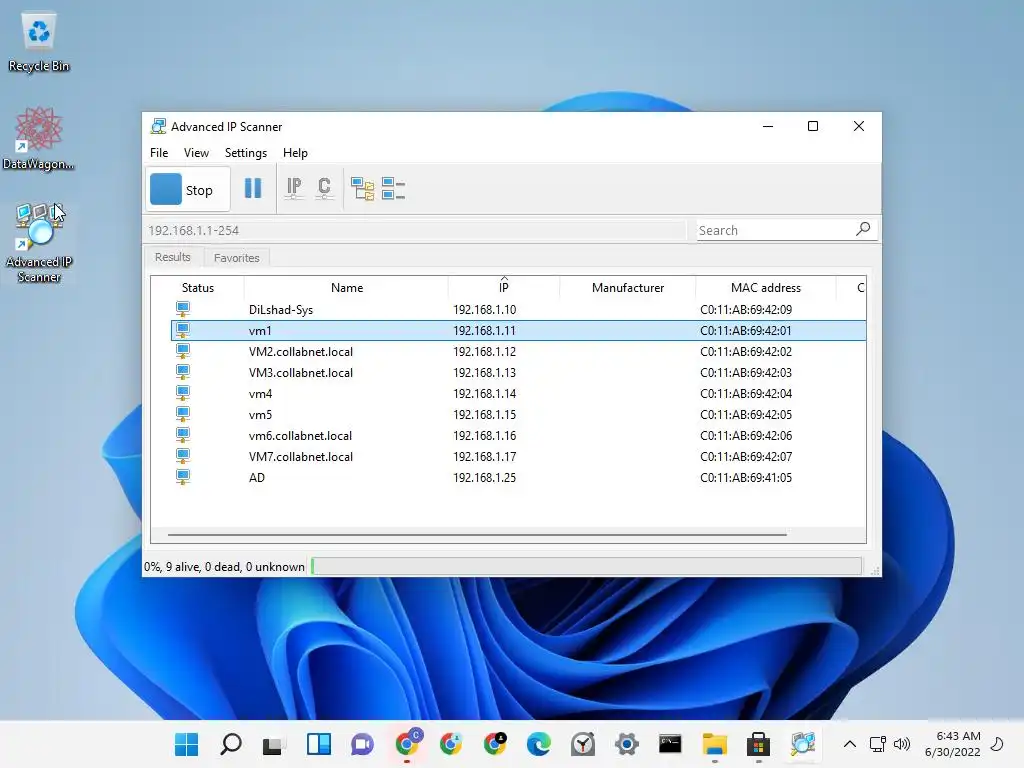Click the vm5 computer status icon
The image size is (1024, 768).
tap(183, 414)
